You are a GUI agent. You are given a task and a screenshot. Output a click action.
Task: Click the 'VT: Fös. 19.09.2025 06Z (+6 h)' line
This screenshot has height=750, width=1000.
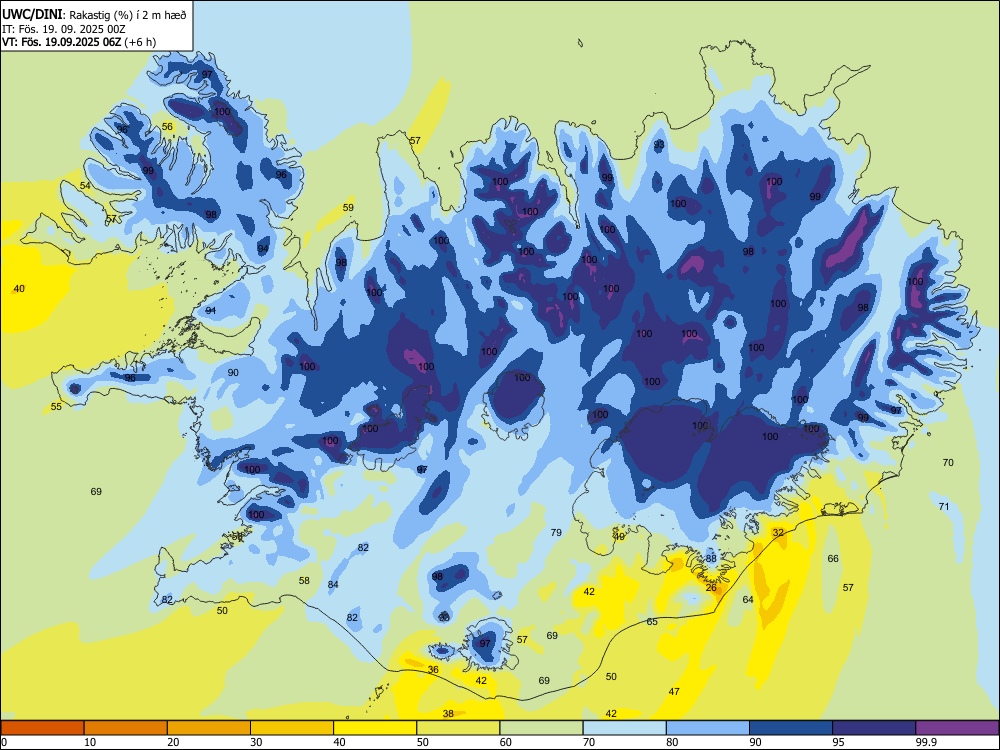coord(79,42)
